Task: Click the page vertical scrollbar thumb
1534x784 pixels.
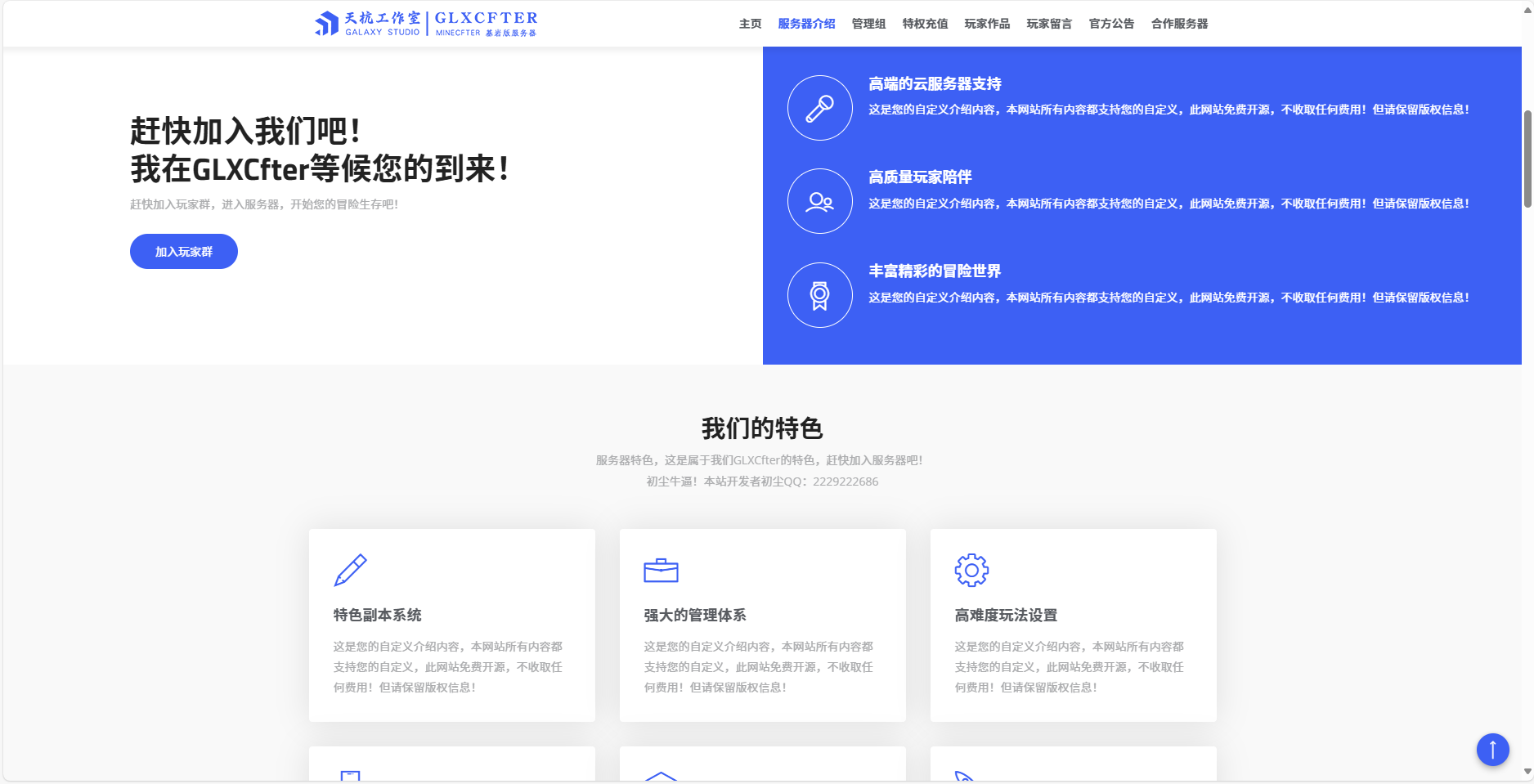Action: tap(1527, 159)
